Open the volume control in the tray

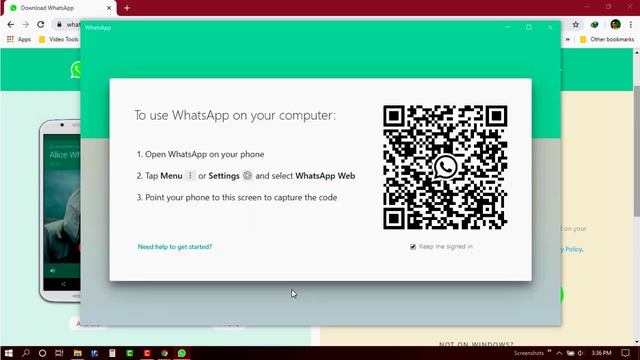581,353
